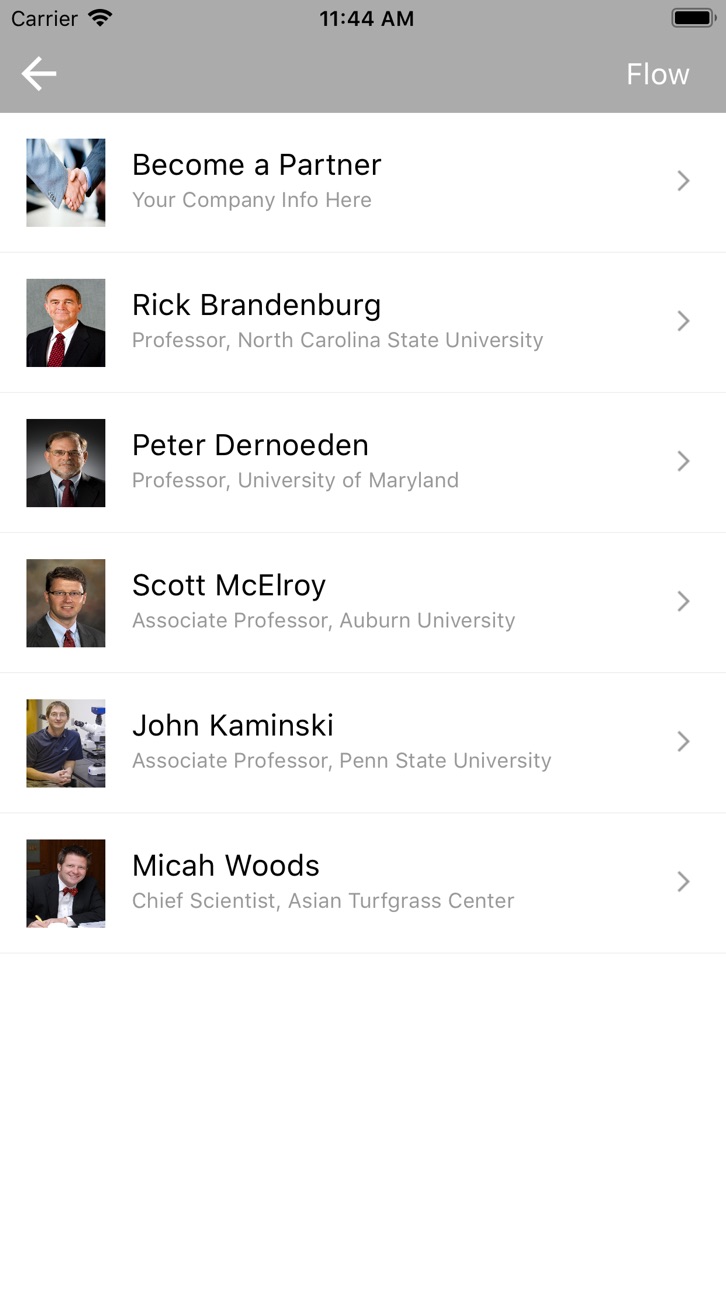Tap Rick Brandenburg's profile photo
Viewport: 726px width, 1290px height.
(x=66, y=323)
